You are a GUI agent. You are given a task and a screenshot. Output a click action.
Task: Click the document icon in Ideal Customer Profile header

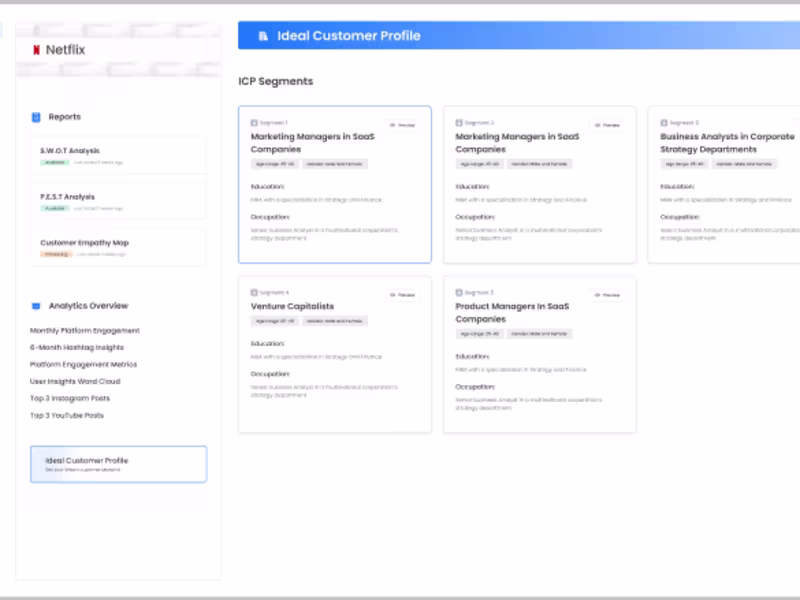click(x=263, y=36)
